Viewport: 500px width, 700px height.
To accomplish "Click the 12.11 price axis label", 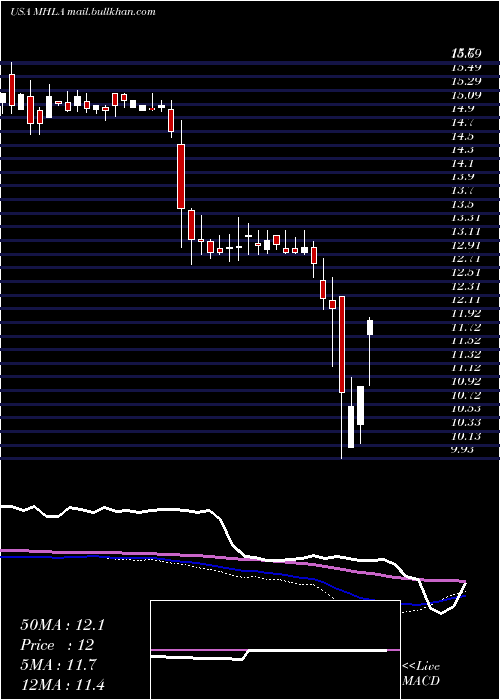I will coord(466,300).
